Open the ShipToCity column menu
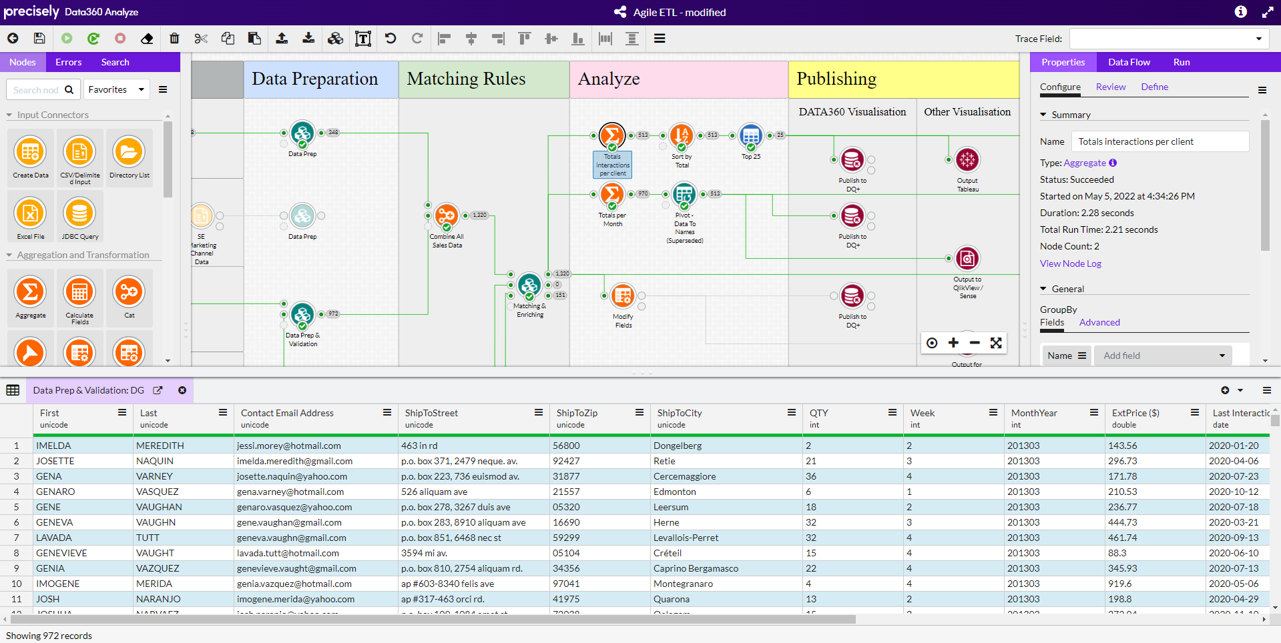This screenshot has height=643, width=1281. coord(791,413)
